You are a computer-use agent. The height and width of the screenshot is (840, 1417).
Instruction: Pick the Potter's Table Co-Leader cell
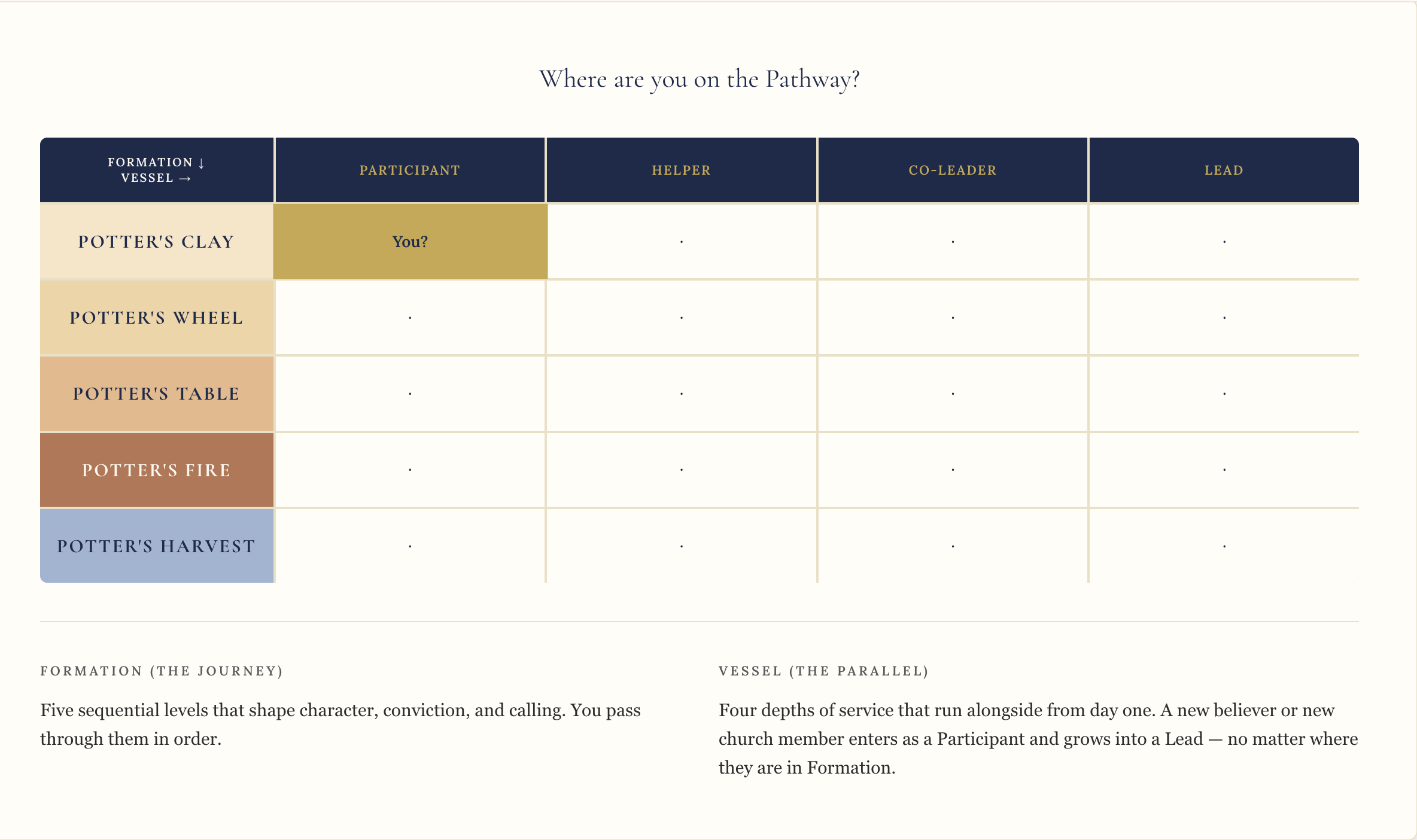[953, 394]
